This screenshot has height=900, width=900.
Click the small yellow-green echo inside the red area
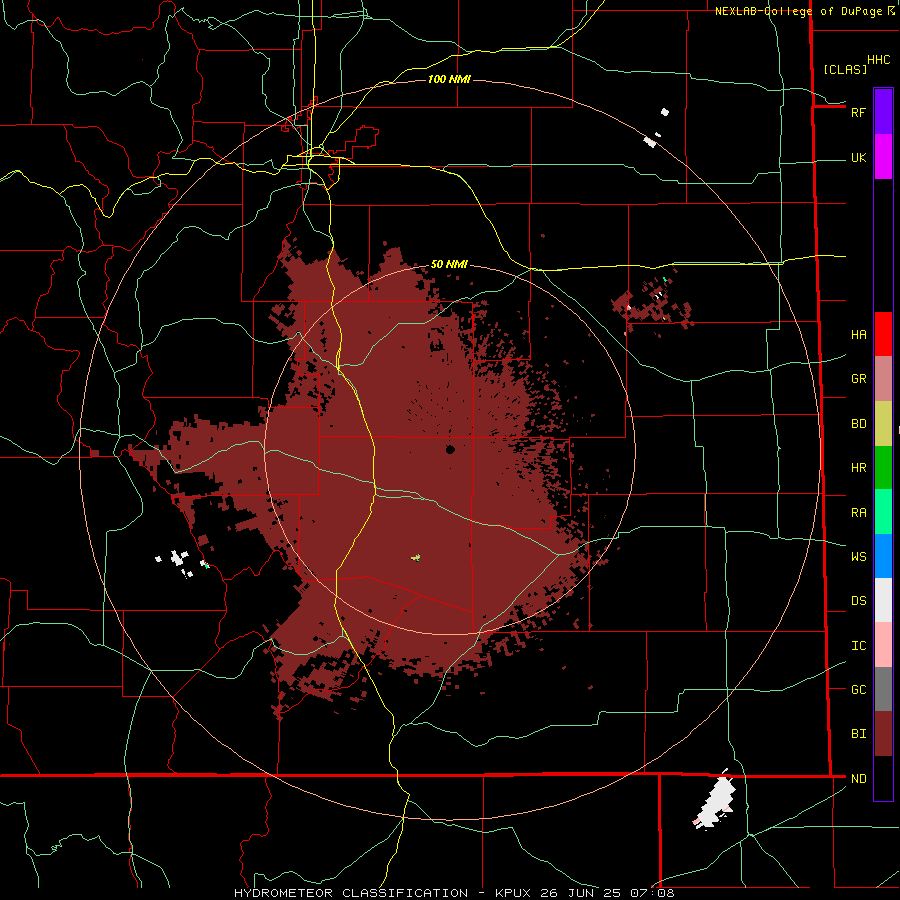[416, 557]
